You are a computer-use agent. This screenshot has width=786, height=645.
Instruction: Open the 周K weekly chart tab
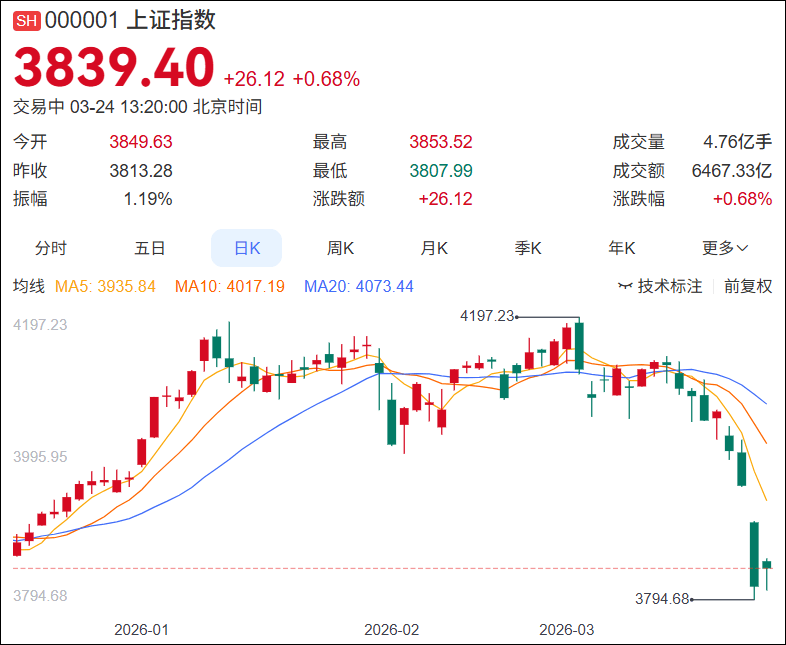pos(341,248)
